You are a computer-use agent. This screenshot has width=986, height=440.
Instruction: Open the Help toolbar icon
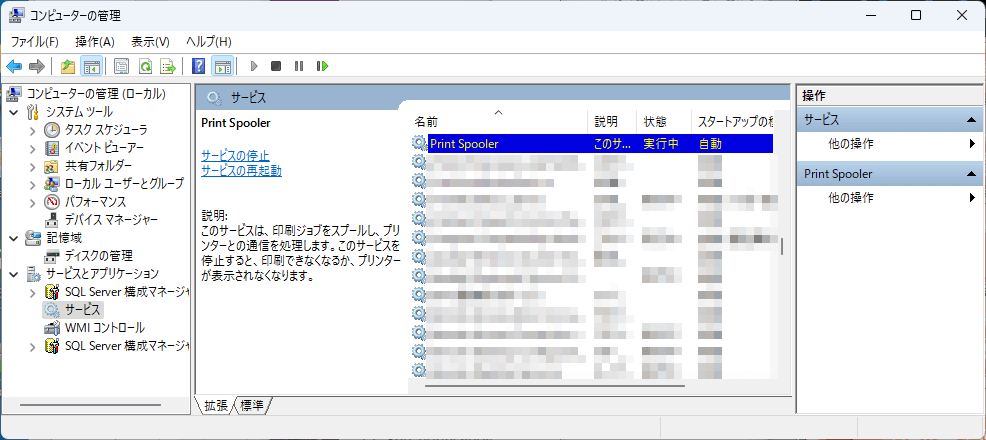pyautogui.click(x=198, y=66)
